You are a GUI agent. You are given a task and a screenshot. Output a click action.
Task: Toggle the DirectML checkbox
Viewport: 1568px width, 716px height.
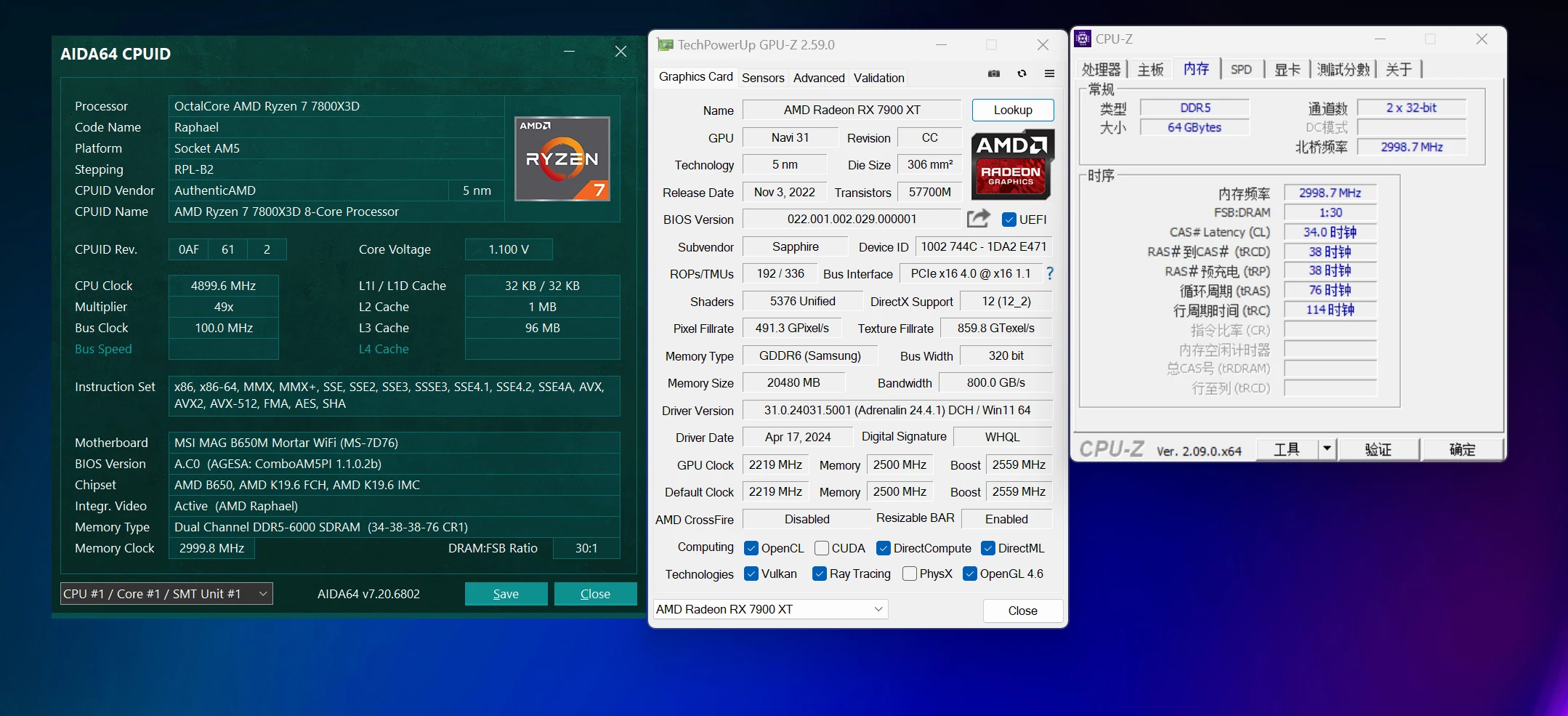pos(988,548)
